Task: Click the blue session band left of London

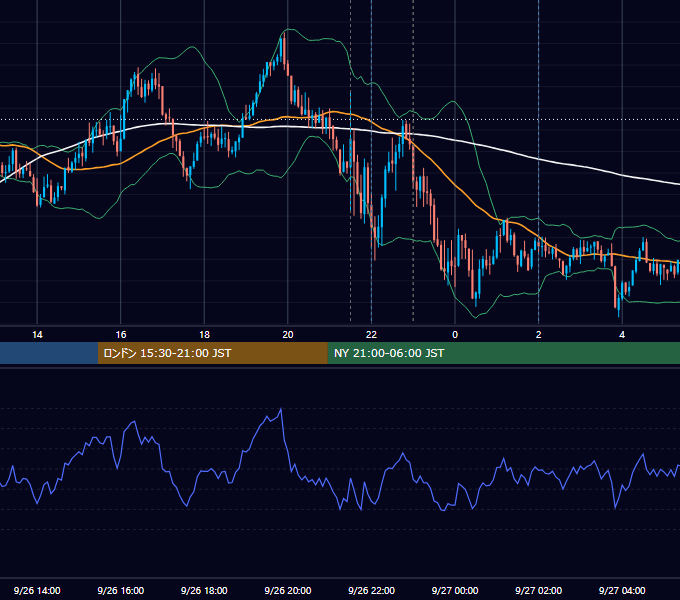Action: [49, 353]
